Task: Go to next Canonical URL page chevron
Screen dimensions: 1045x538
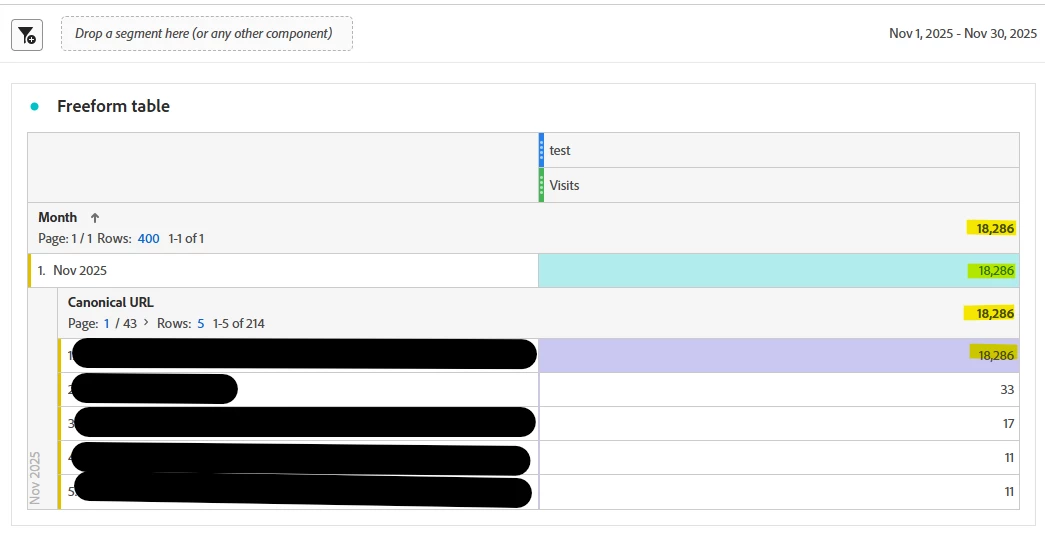Action: coord(146,323)
